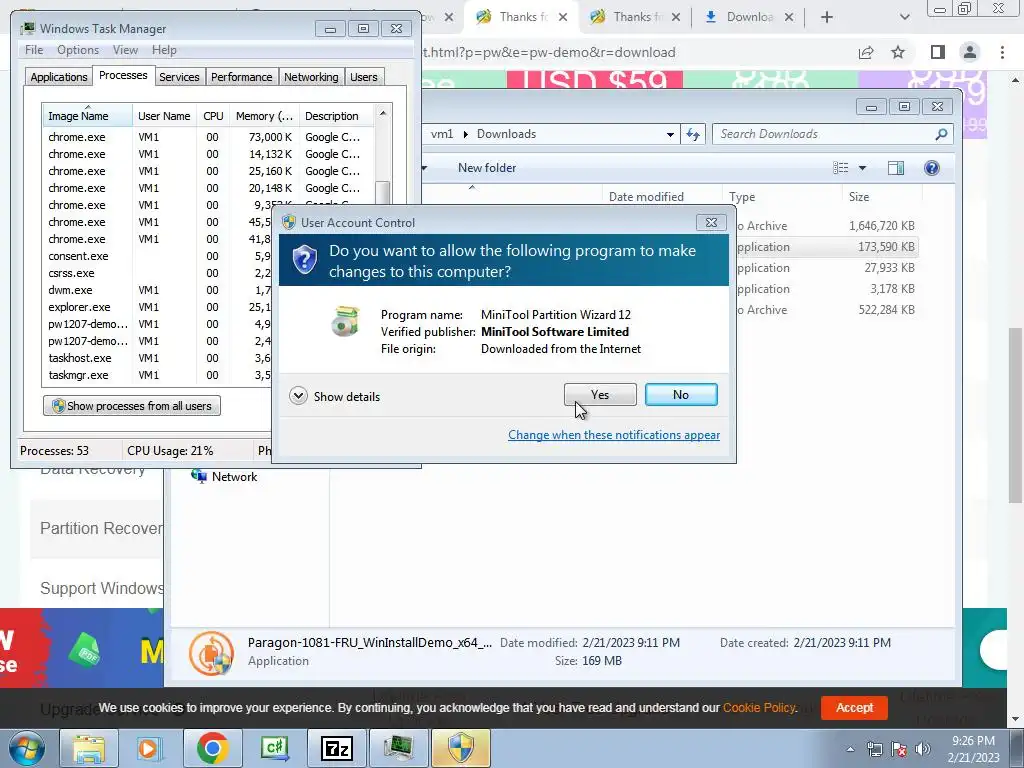Open Windows Start menu
The height and width of the screenshot is (768, 1024).
tap(26, 748)
